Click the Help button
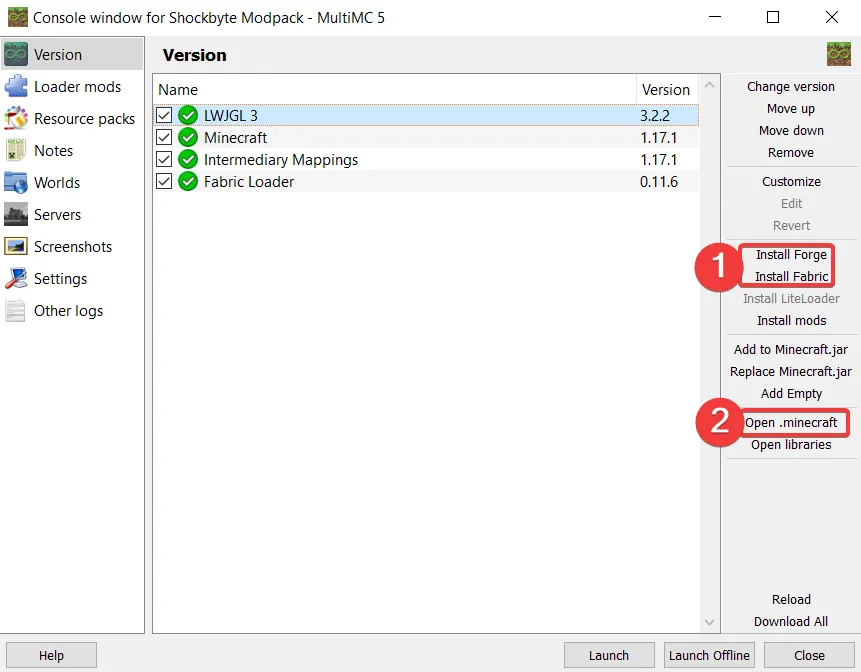This screenshot has width=861, height=672. 51,656
